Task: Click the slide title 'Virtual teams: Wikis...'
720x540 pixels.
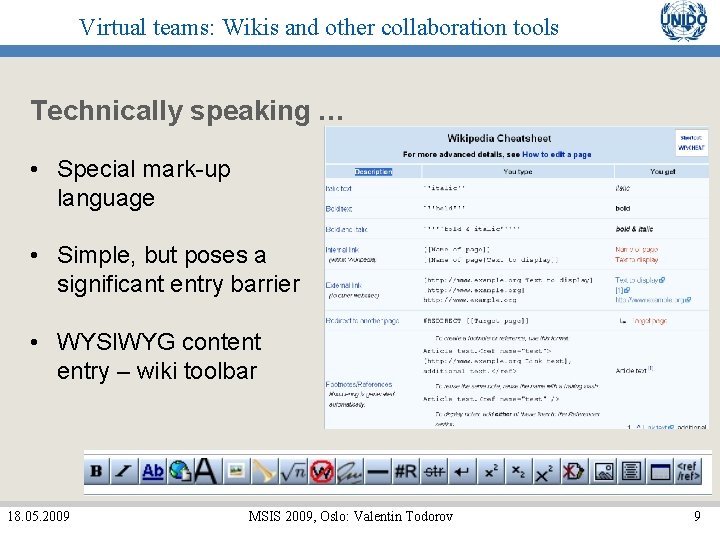Action: [x=319, y=27]
